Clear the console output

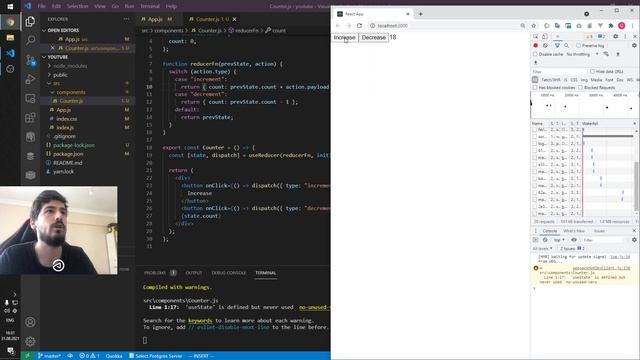click(x=545, y=240)
